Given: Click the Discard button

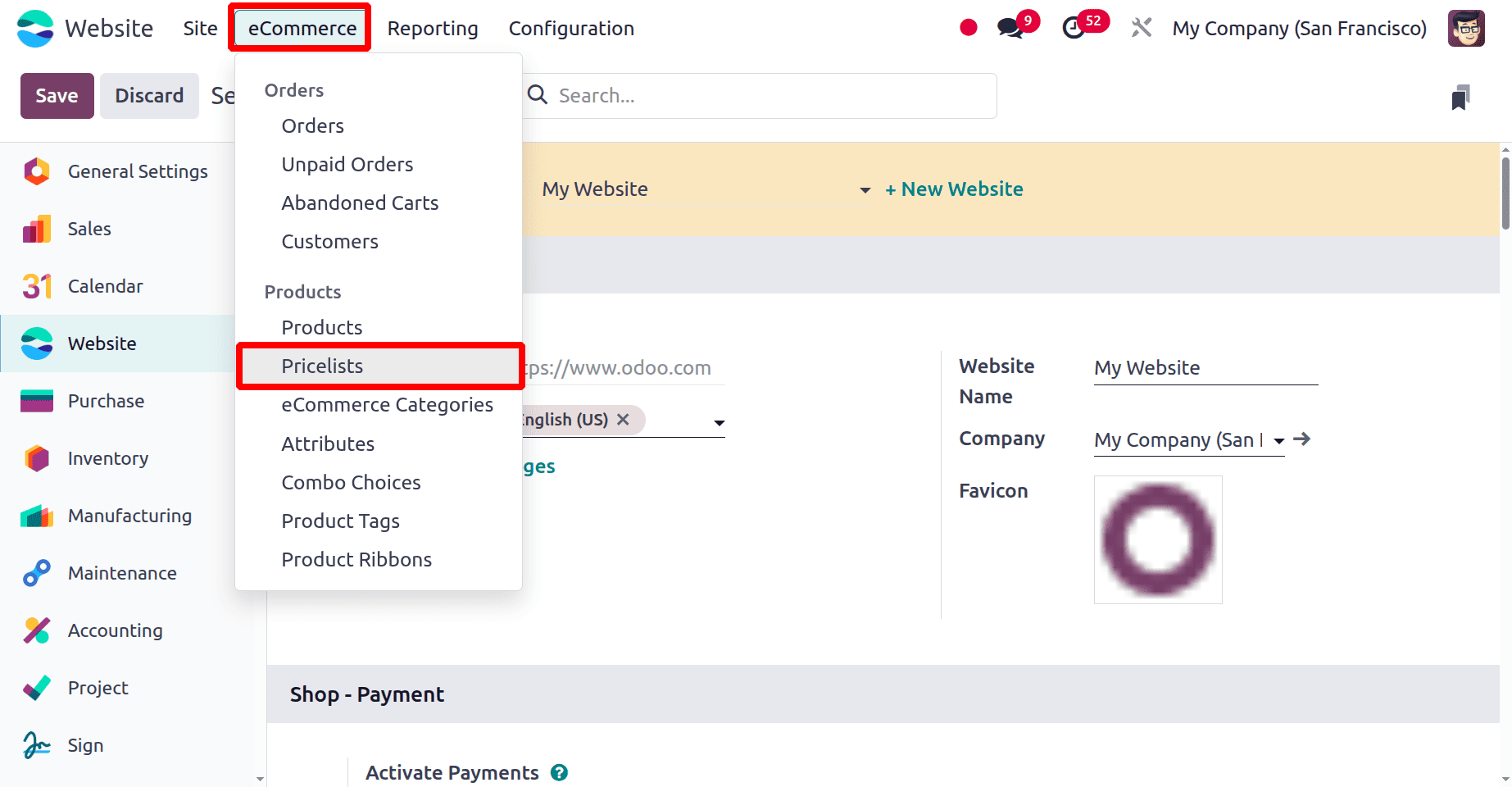Looking at the screenshot, I should tap(149, 96).
